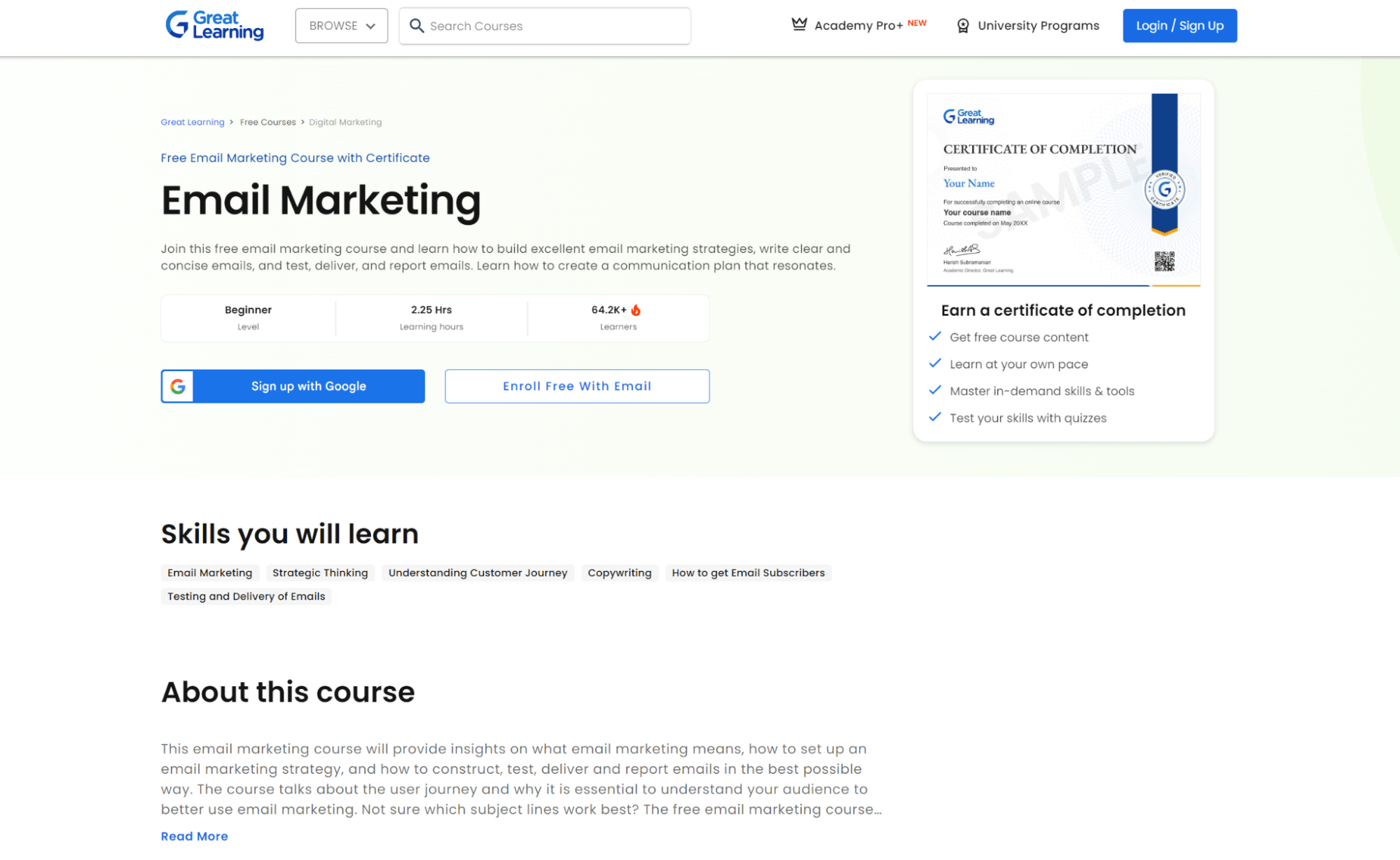Open the BROWSE dropdown

tap(341, 26)
